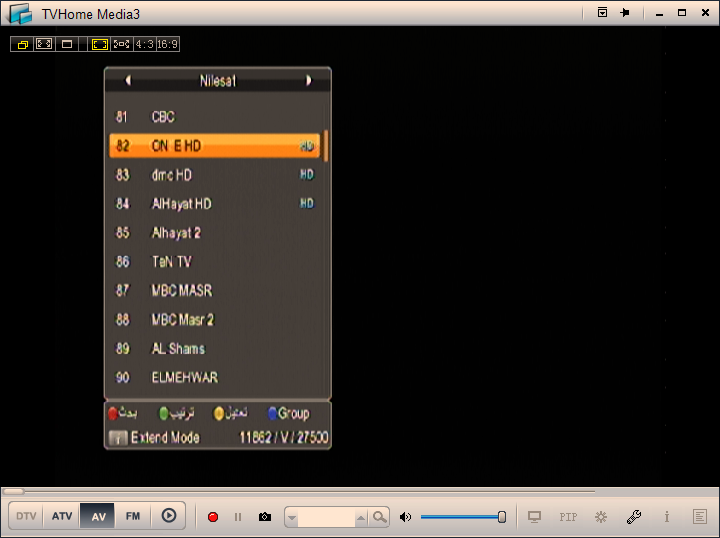The image size is (720, 538).
Task: Click the channel number input field
Action: coord(326,517)
